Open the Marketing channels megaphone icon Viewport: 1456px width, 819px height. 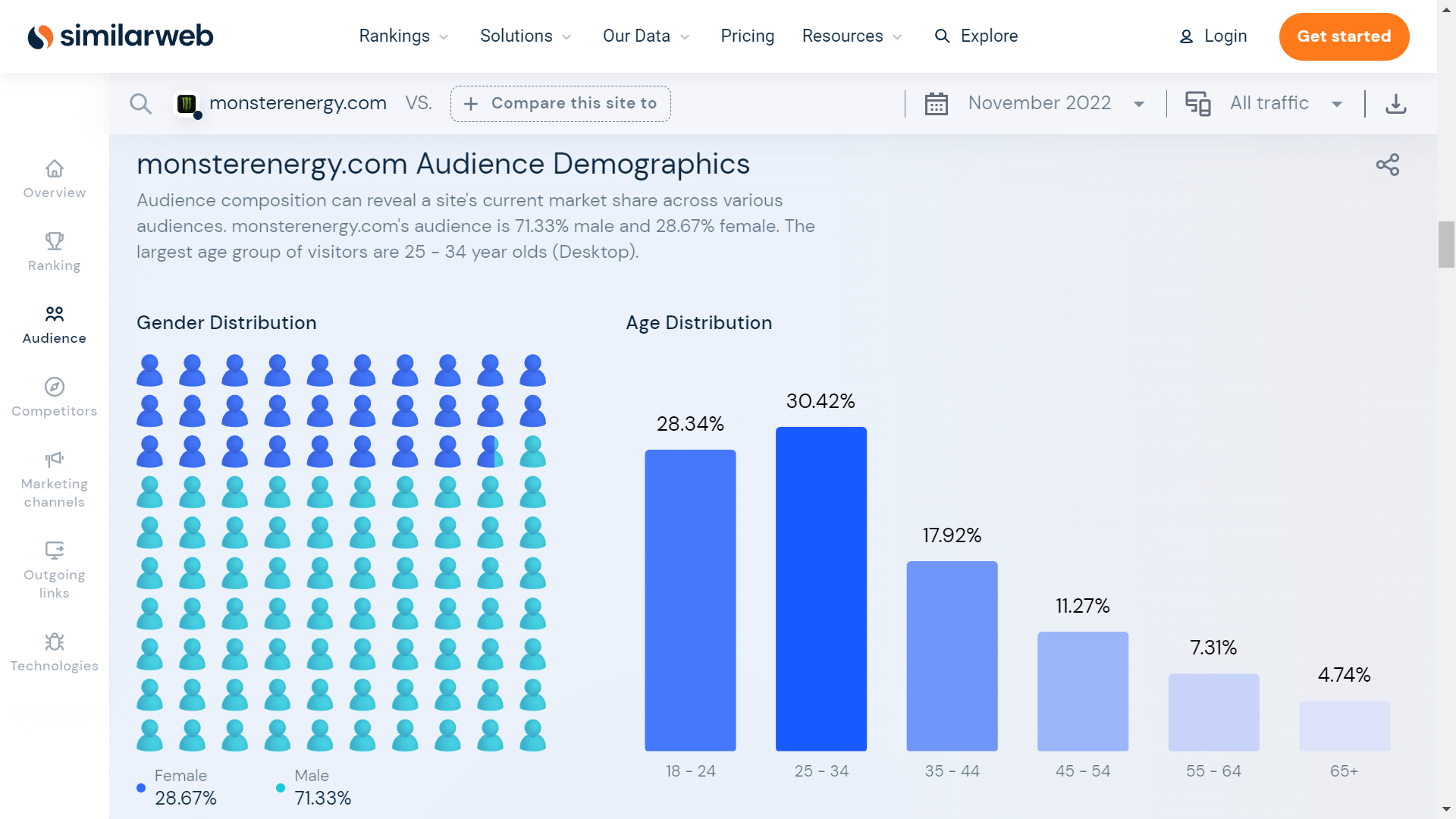pyautogui.click(x=55, y=460)
